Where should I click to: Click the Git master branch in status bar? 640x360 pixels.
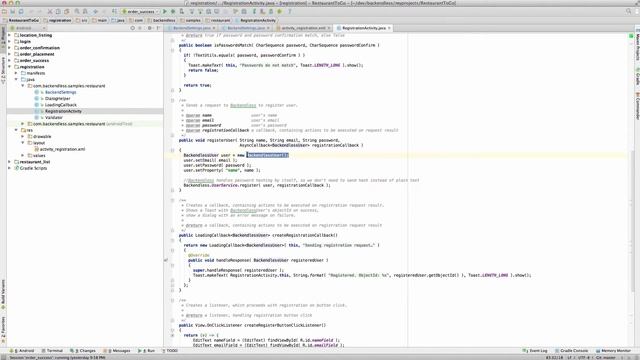[605, 358]
